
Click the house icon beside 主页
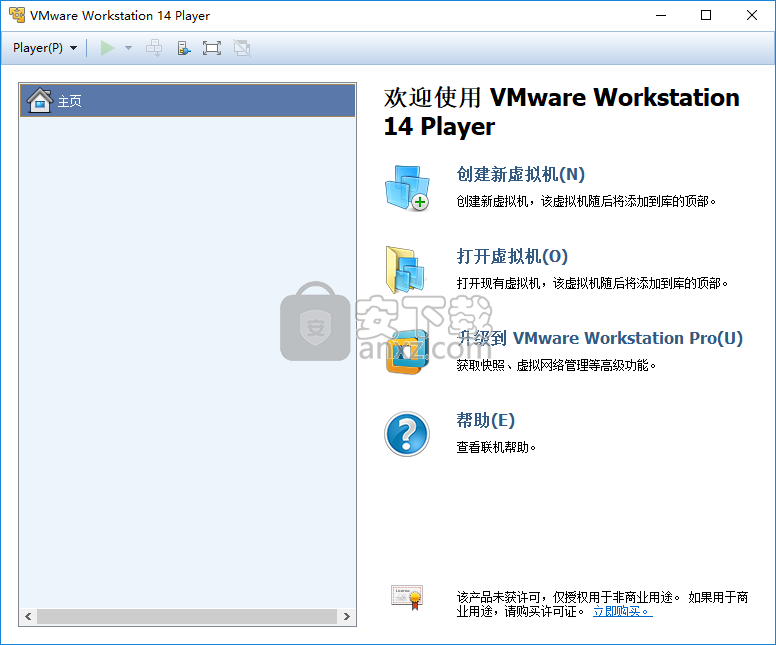pyautogui.click(x=40, y=100)
